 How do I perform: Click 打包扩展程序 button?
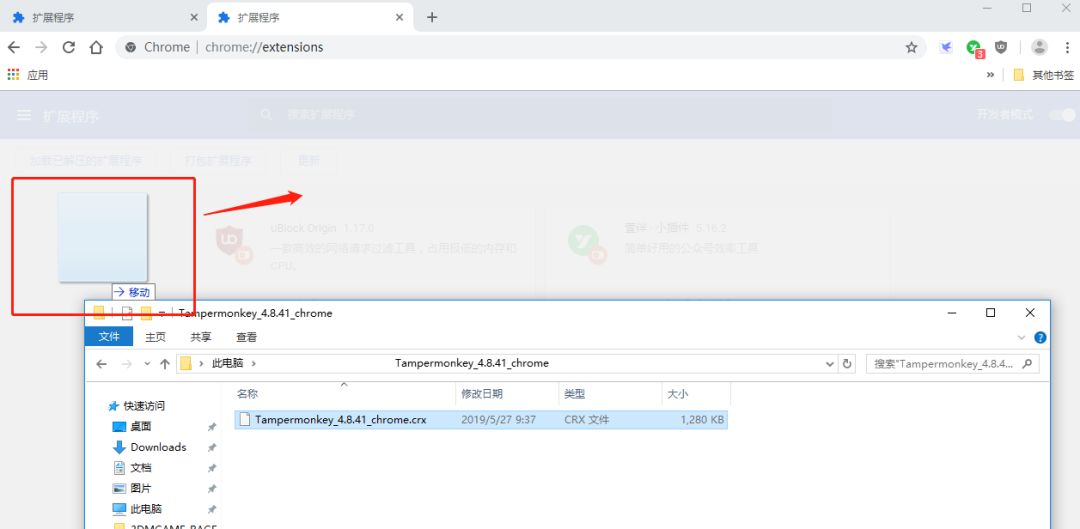(218, 161)
